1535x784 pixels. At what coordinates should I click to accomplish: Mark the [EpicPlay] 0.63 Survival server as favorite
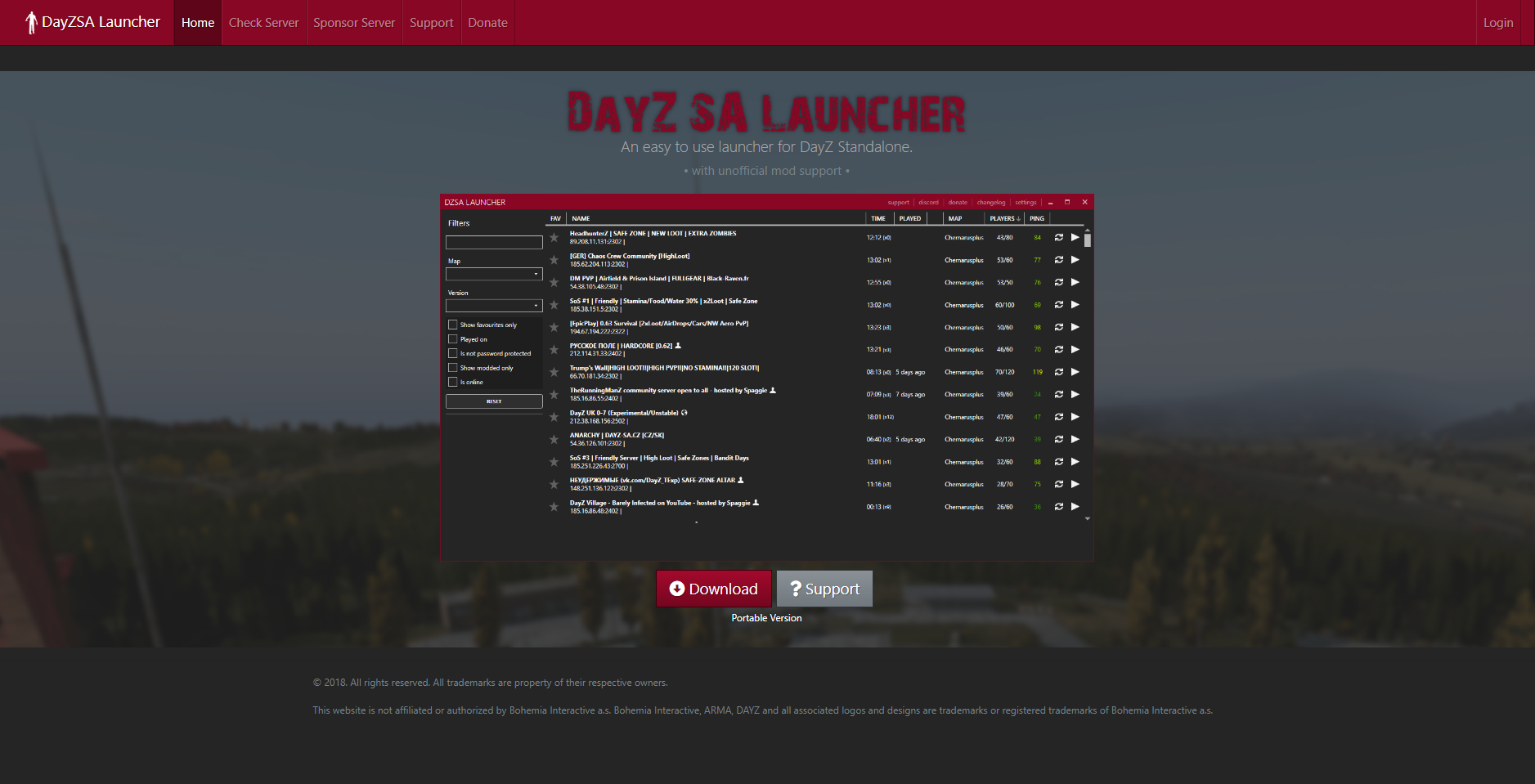[x=554, y=328]
